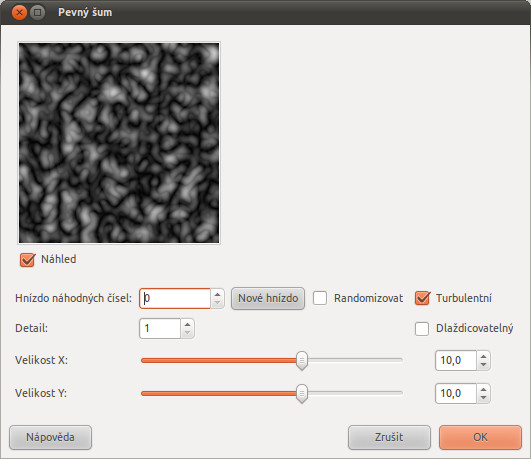
Task: Click the Velikost X slider handle
Action: pos(302,360)
